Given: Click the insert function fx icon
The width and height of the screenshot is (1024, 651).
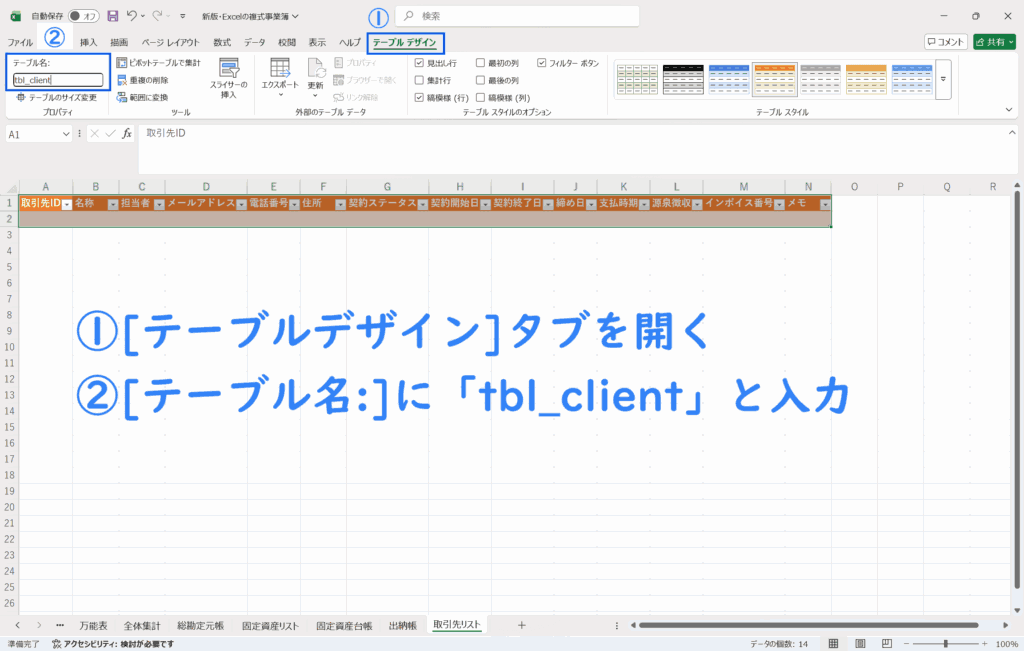Looking at the screenshot, I should pos(127,134).
